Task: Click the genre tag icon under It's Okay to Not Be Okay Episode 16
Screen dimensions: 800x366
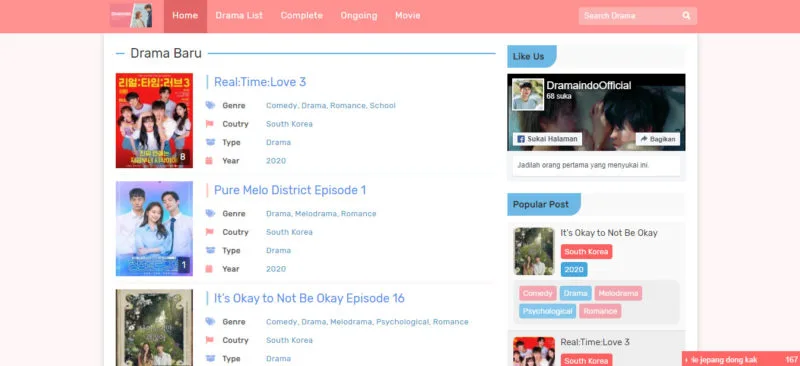Action: click(x=210, y=322)
